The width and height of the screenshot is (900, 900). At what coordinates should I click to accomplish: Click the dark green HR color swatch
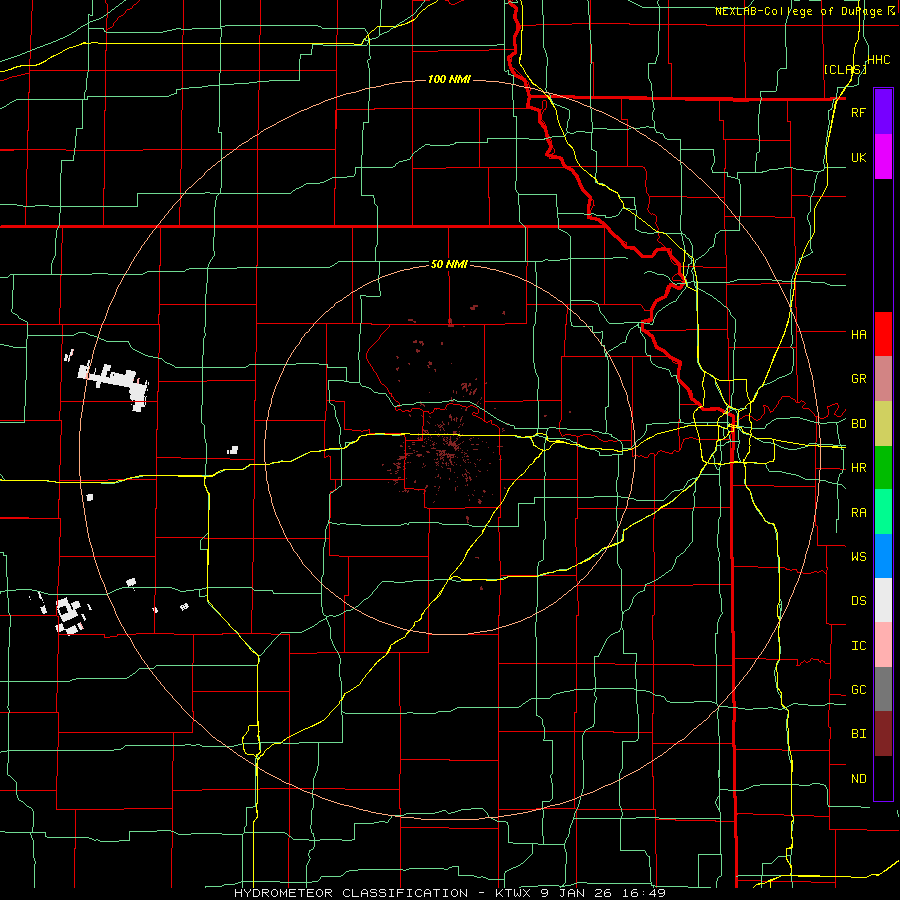pyautogui.click(x=883, y=467)
